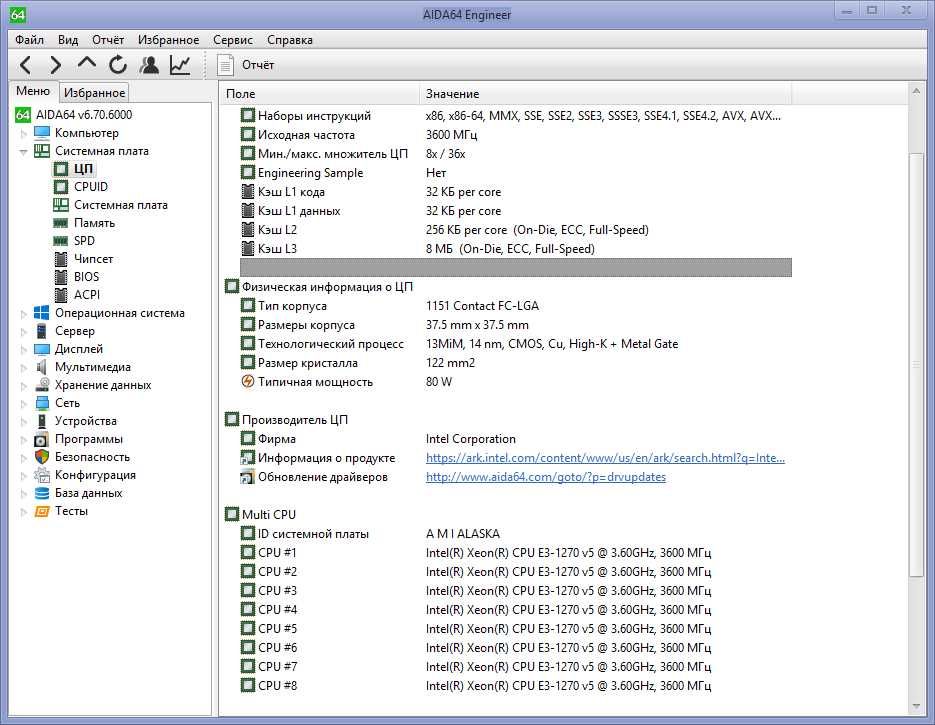935x725 pixels.
Task: Switch to the Избранное tab in sidebar
Action: point(94,92)
